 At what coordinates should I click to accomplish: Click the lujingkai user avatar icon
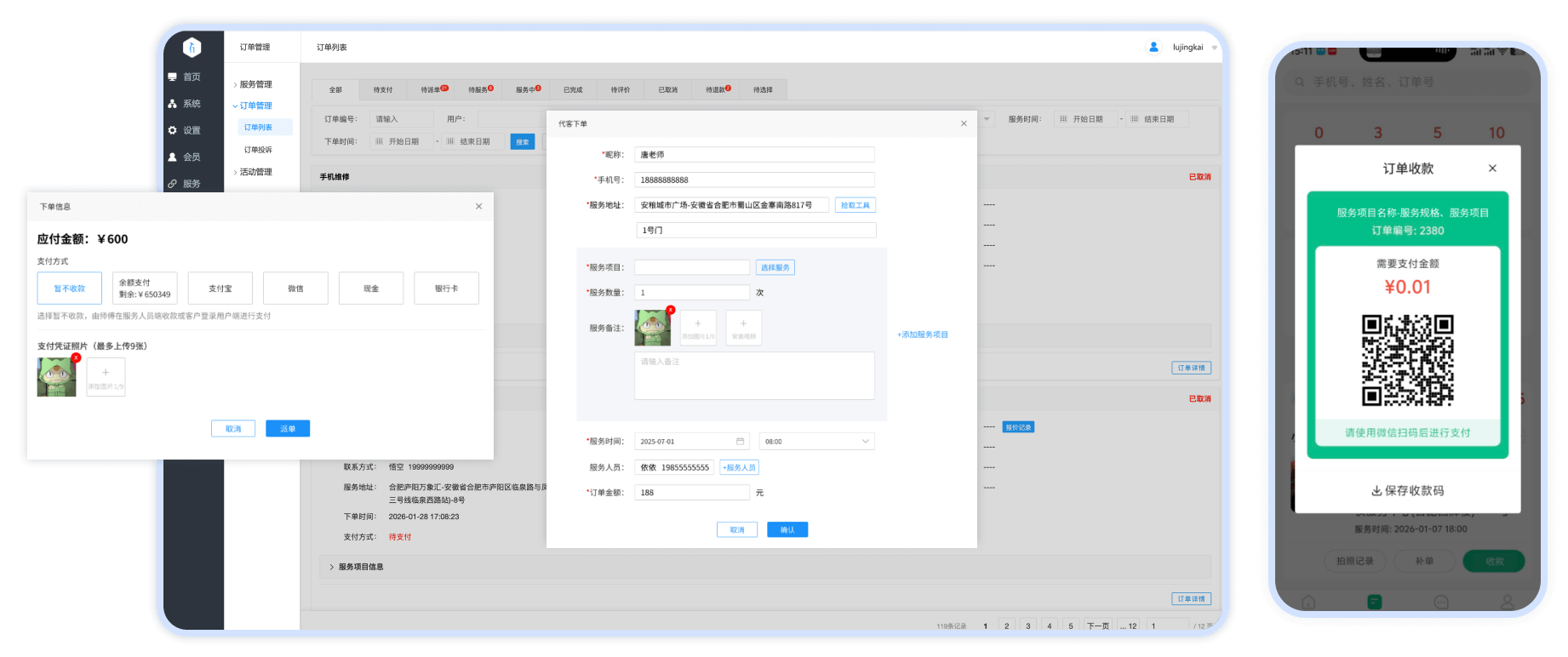tap(1153, 47)
